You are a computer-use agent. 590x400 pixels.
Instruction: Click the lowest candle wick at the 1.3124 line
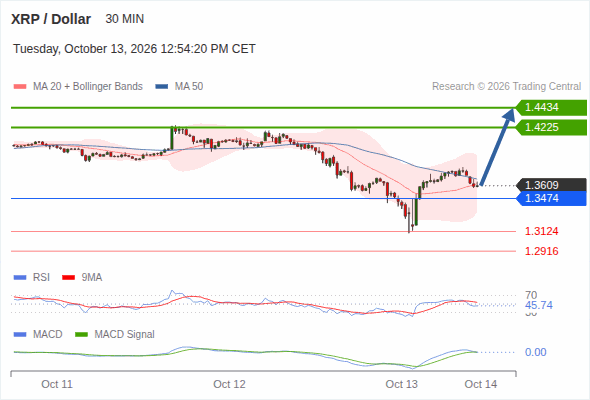[409, 222]
